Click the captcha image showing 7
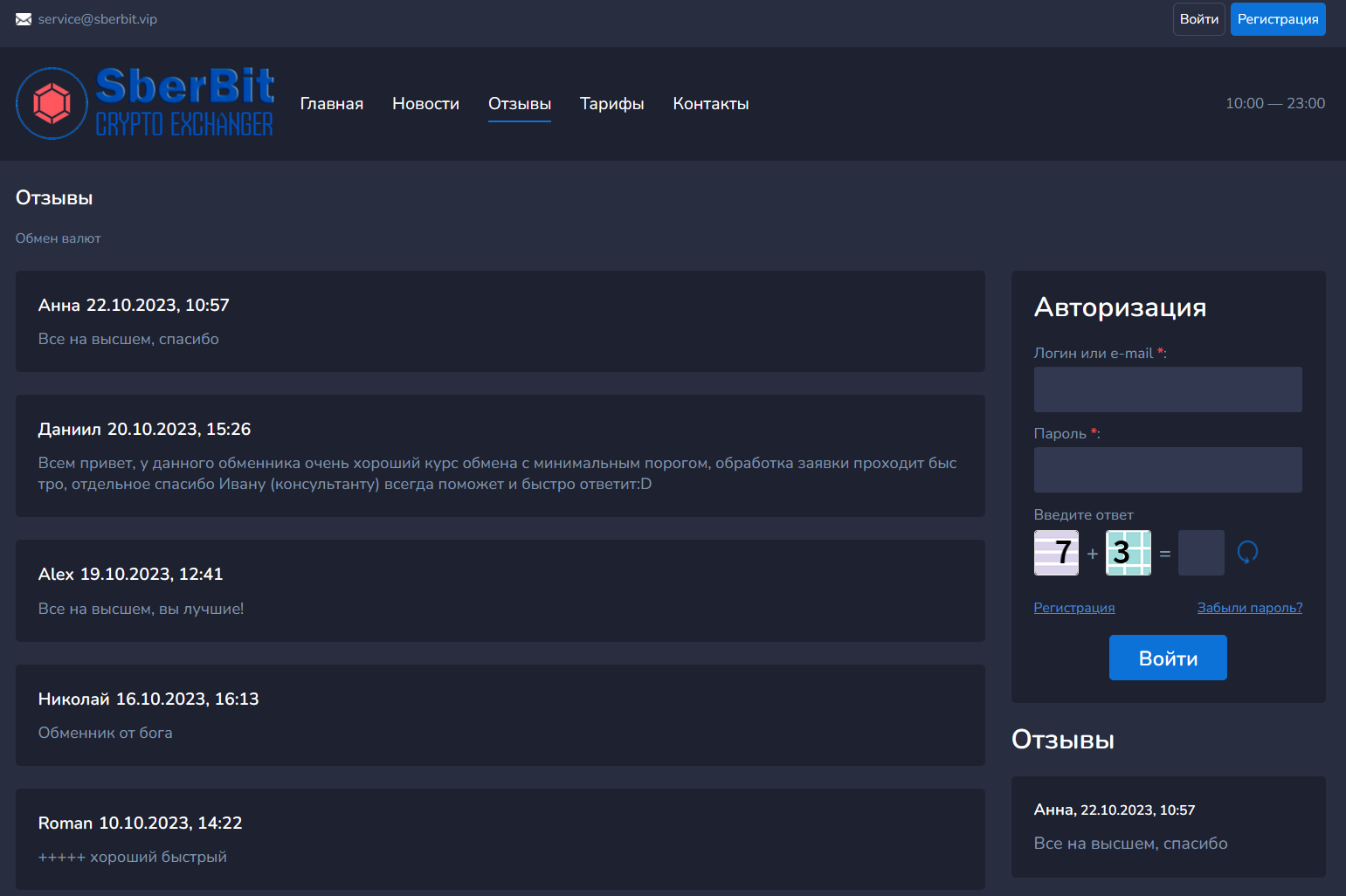The width and height of the screenshot is (1346, 896). (1056, 553)
